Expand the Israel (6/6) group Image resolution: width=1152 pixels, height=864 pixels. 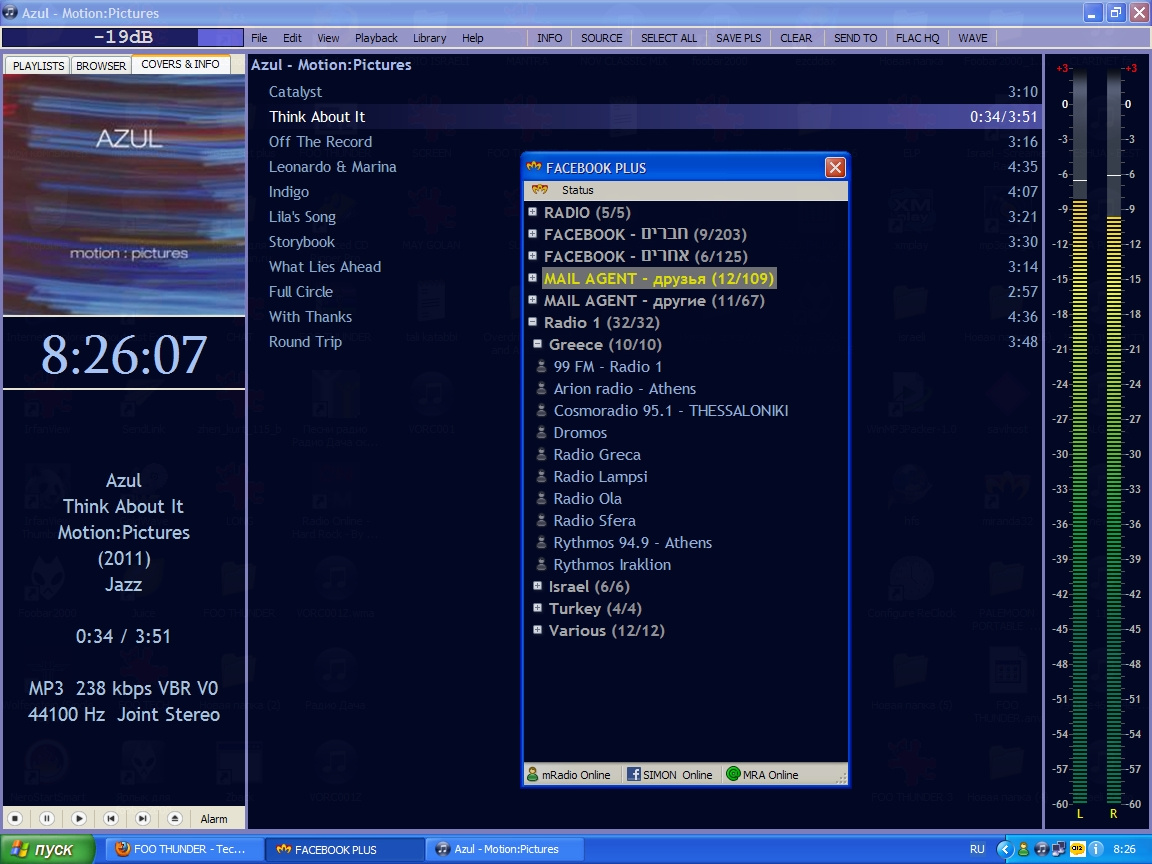(538, 586)
